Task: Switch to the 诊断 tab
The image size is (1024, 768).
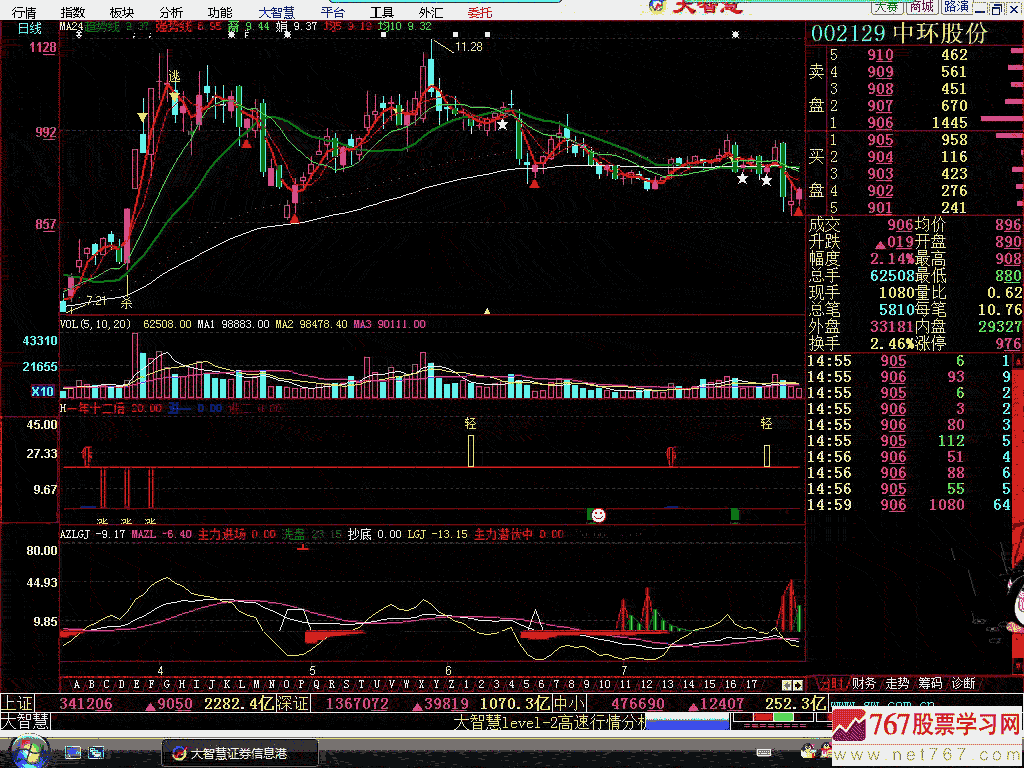Action: coord(963,683)
